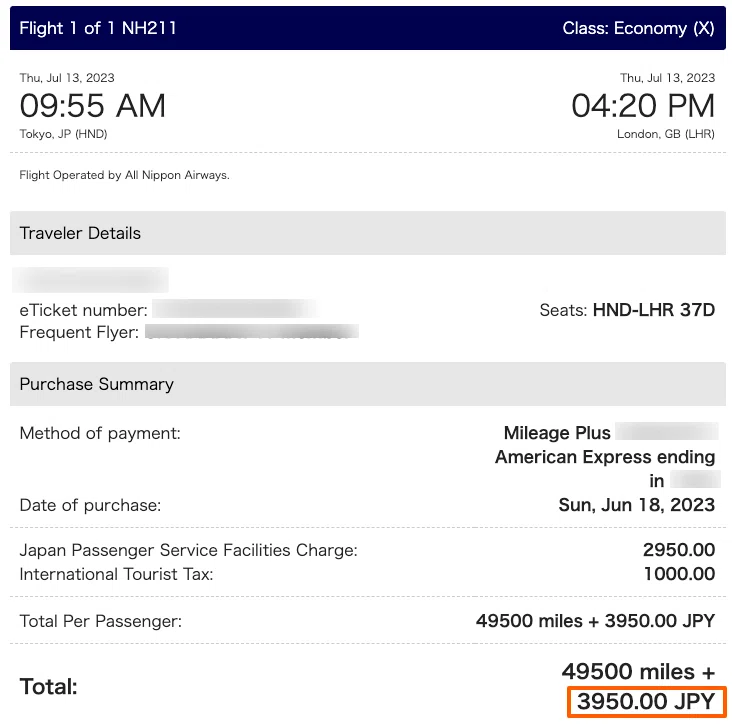Click the blurred traveler name
Screen dimensions: 732x724
(90, 280)
